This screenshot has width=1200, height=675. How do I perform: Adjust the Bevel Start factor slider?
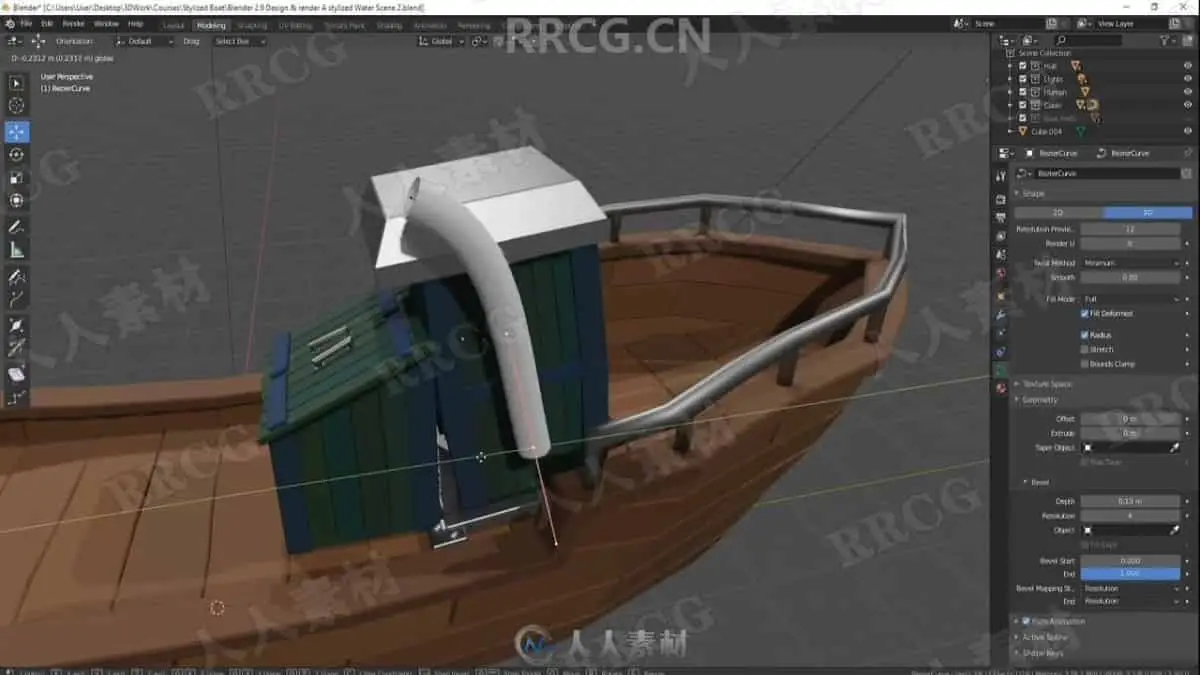(1130, 561)
